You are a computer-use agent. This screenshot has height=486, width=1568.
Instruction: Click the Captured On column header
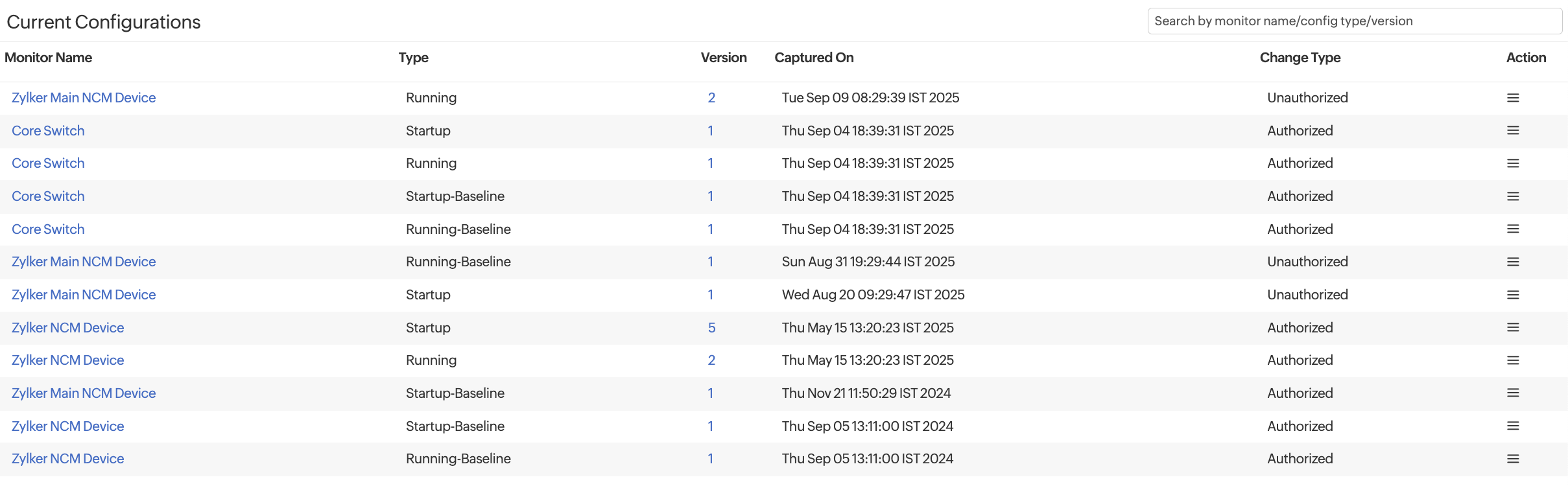point(814,58)
